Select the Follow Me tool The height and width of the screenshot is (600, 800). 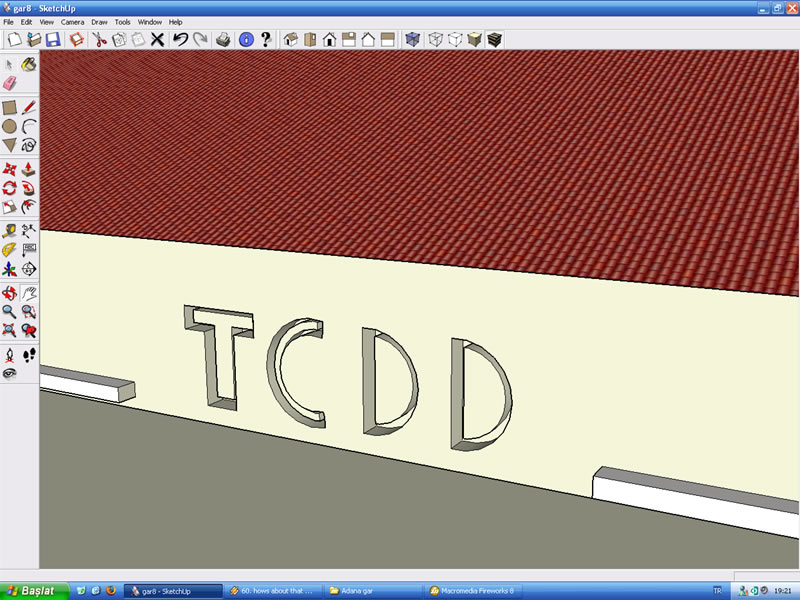(x=29, y=188)
